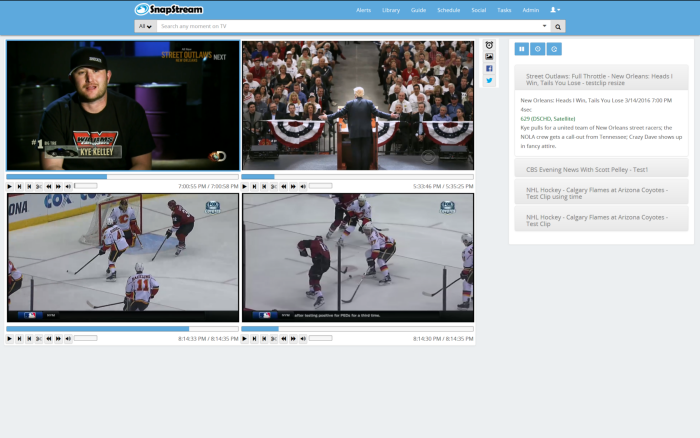700x438 pixels.
Task: Play the Street Outlaws video player
Action: click(x=9, y=186)
